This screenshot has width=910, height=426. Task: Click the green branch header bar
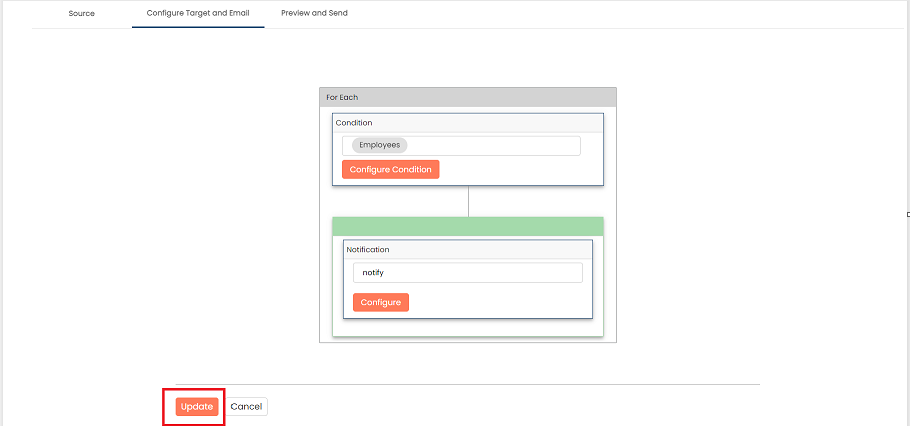click(468, 226)
